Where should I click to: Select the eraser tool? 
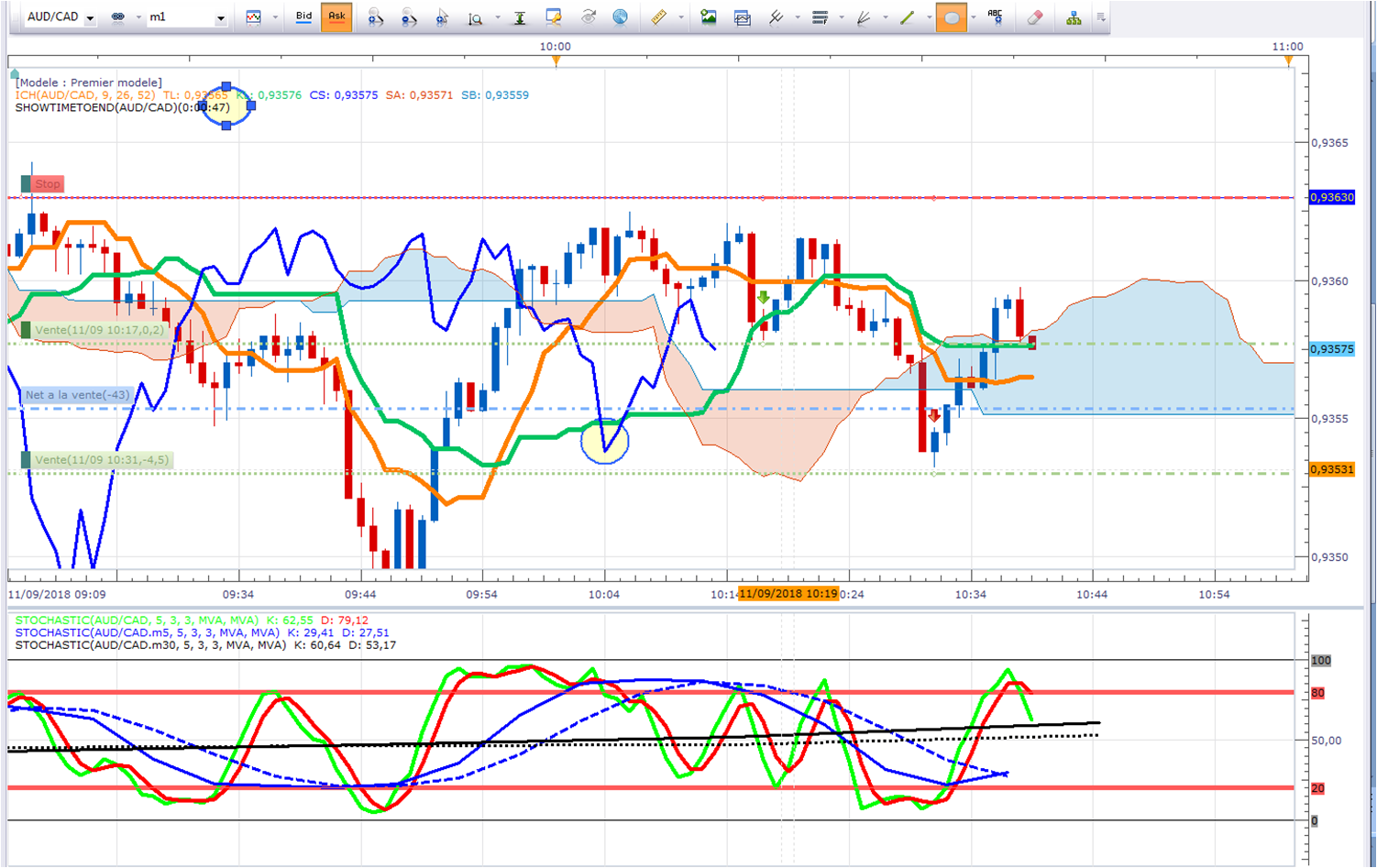tap(1035, 17)
